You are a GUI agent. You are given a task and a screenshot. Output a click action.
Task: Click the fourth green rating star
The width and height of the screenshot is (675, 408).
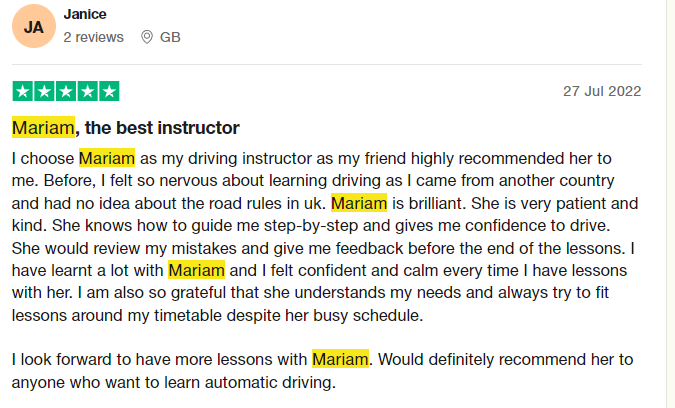[87, 91]
